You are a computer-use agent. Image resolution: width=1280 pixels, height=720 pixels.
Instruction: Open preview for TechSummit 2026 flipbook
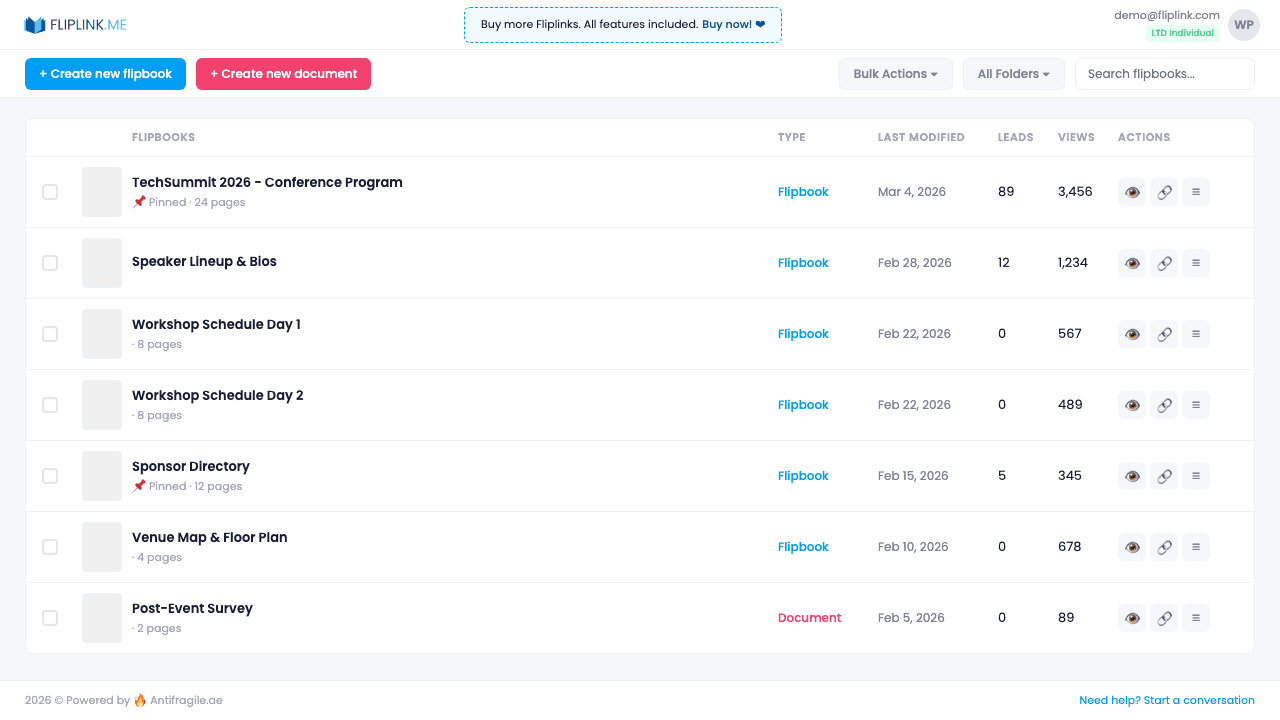pos(1131,191)
